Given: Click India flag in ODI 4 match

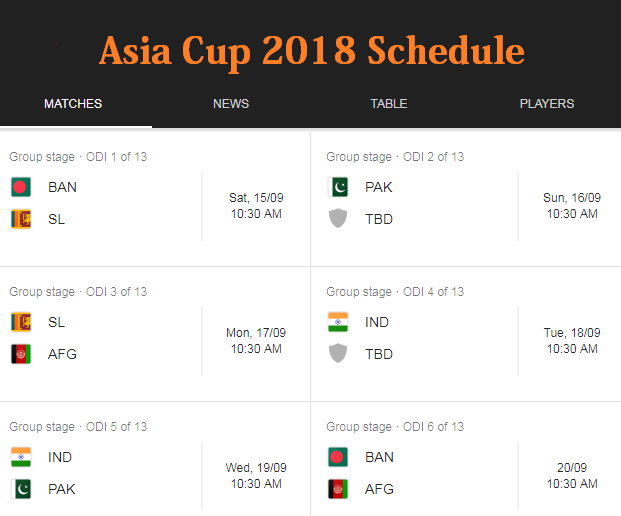Looking at the screenshot, I should [338, 322].
